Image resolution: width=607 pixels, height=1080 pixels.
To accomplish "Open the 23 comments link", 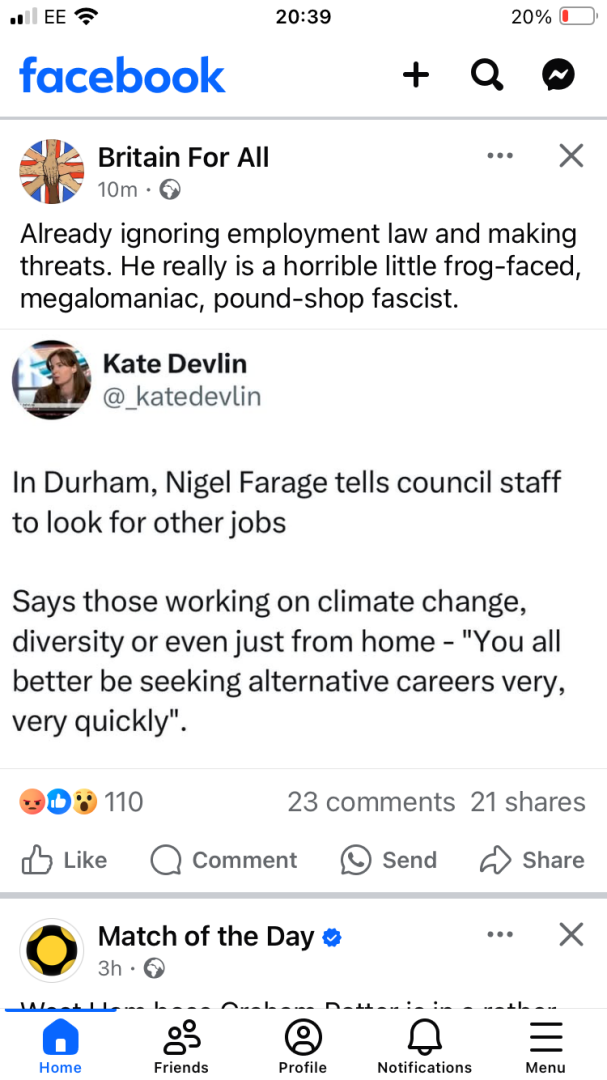I will tap(371, 802).
